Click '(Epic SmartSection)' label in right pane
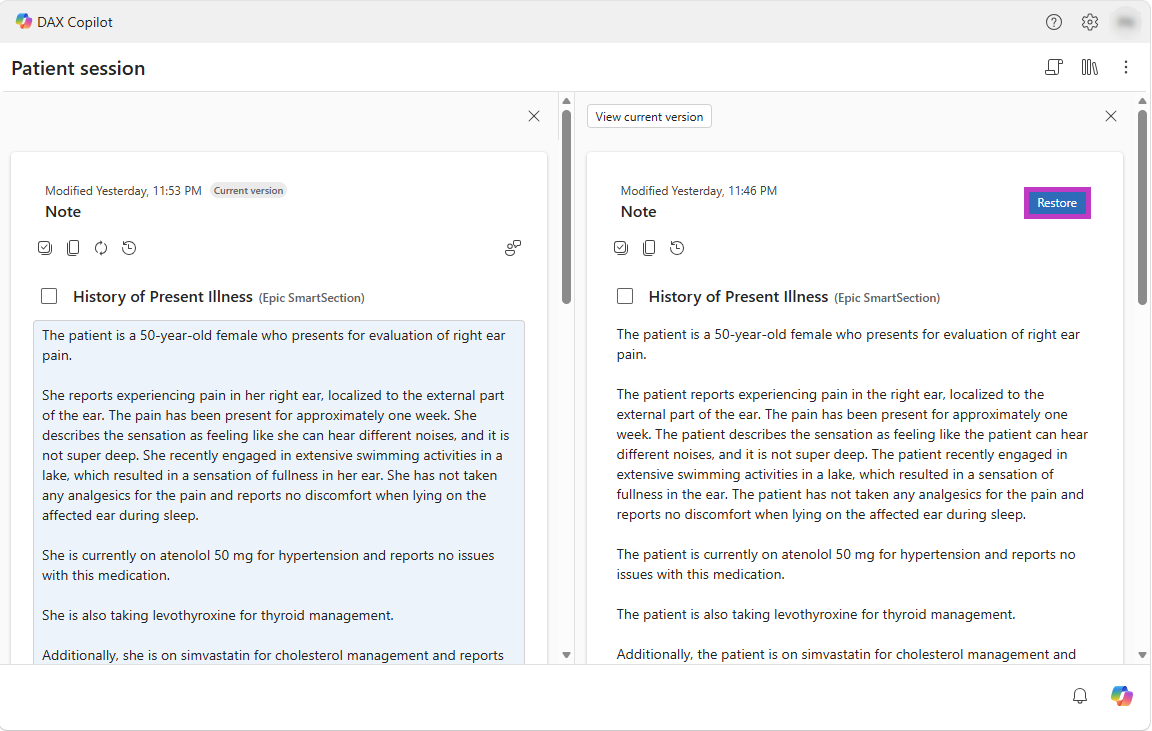This screenshot has height=731, width=1152. [x=887, y=298]
